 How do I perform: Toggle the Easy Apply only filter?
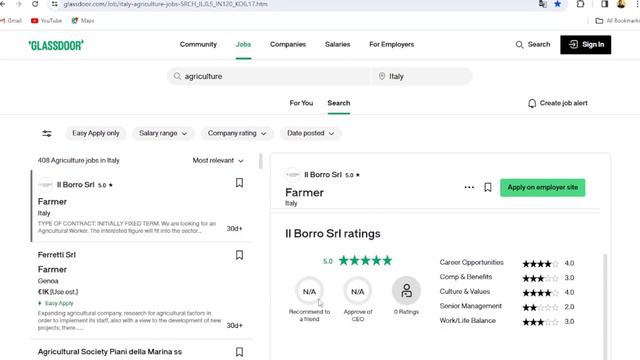[96, 133]
